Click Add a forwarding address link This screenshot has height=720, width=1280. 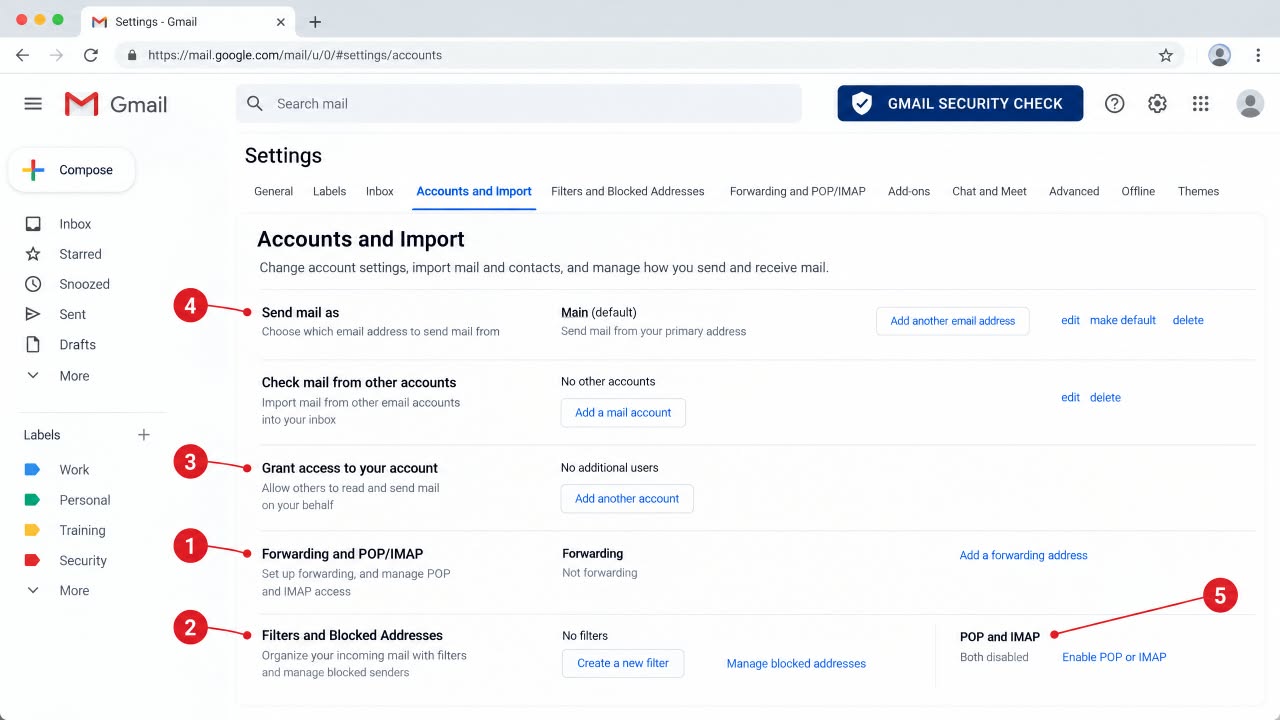coord(1024,555)
